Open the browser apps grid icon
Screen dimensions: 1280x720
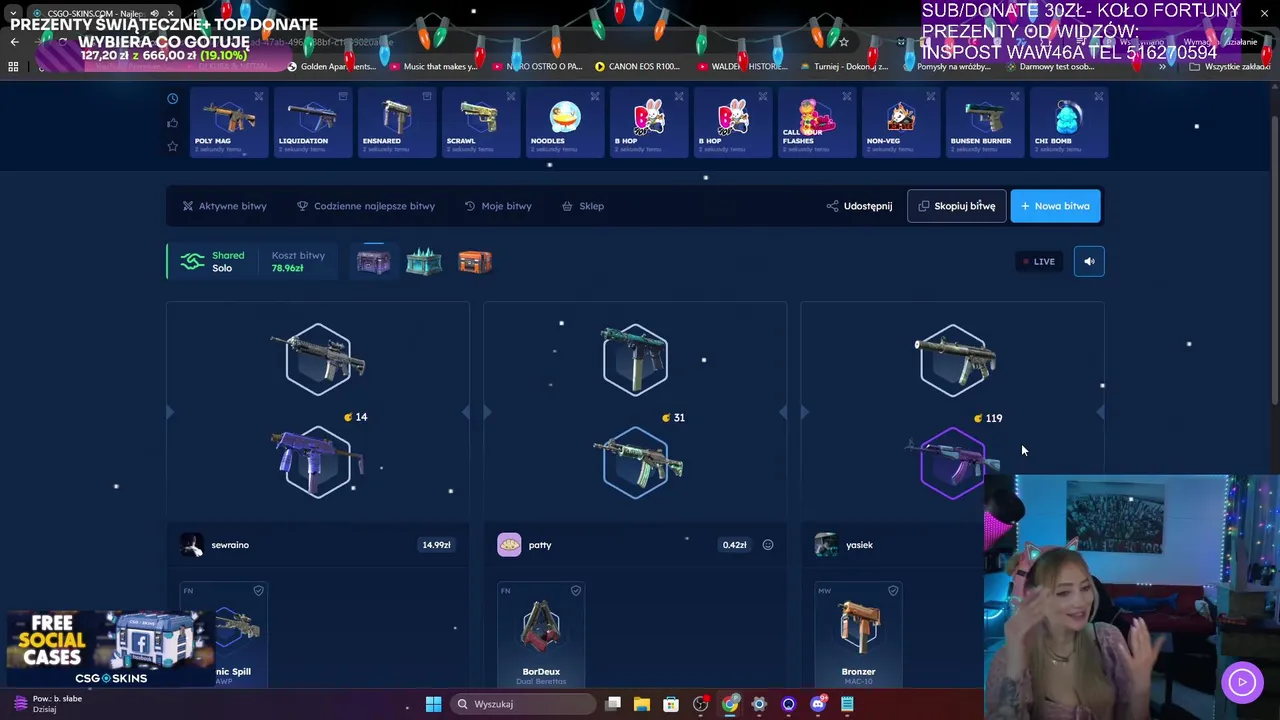point(13,67)
